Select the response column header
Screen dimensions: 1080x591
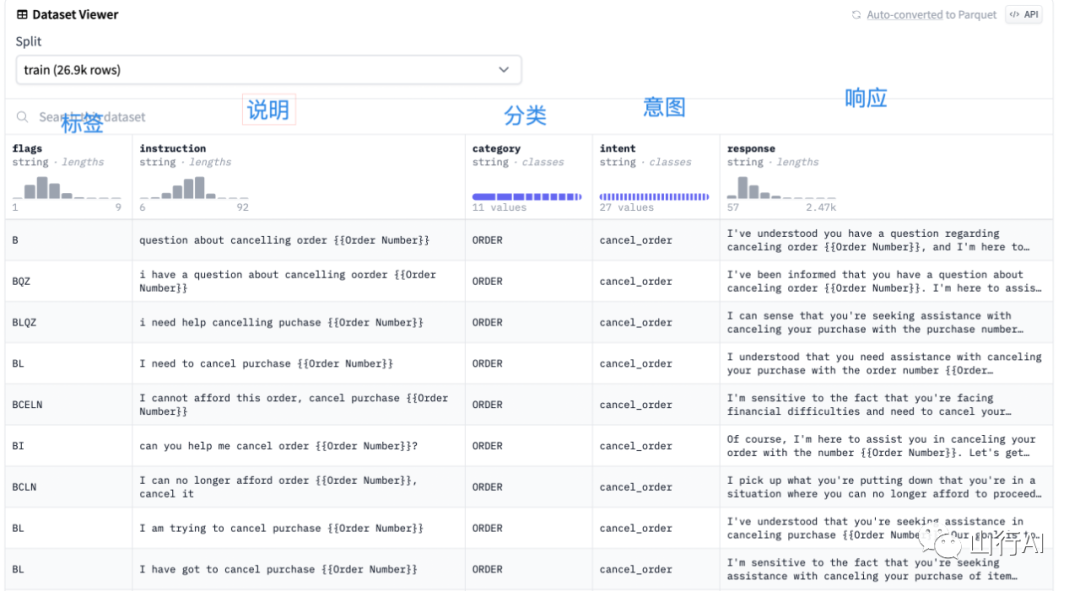(751, 149)
